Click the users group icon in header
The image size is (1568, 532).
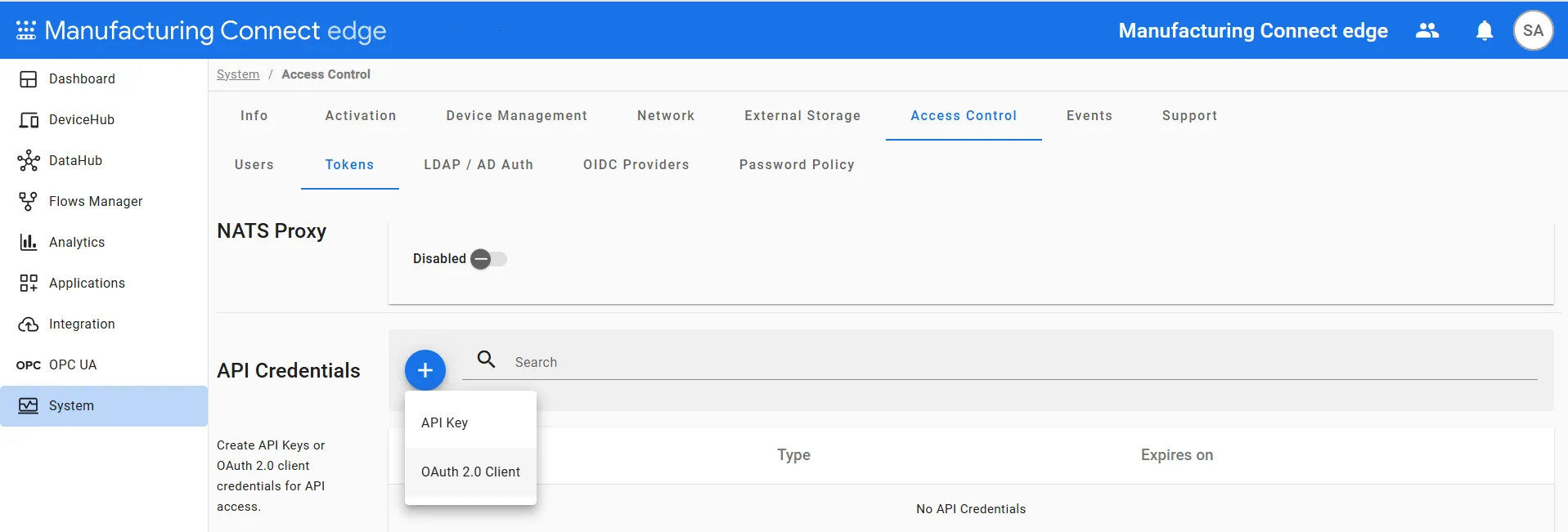[1427, 30]
